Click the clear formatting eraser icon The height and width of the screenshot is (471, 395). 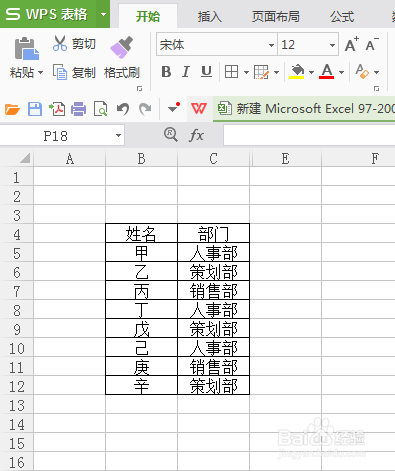[x=362, y=71]
